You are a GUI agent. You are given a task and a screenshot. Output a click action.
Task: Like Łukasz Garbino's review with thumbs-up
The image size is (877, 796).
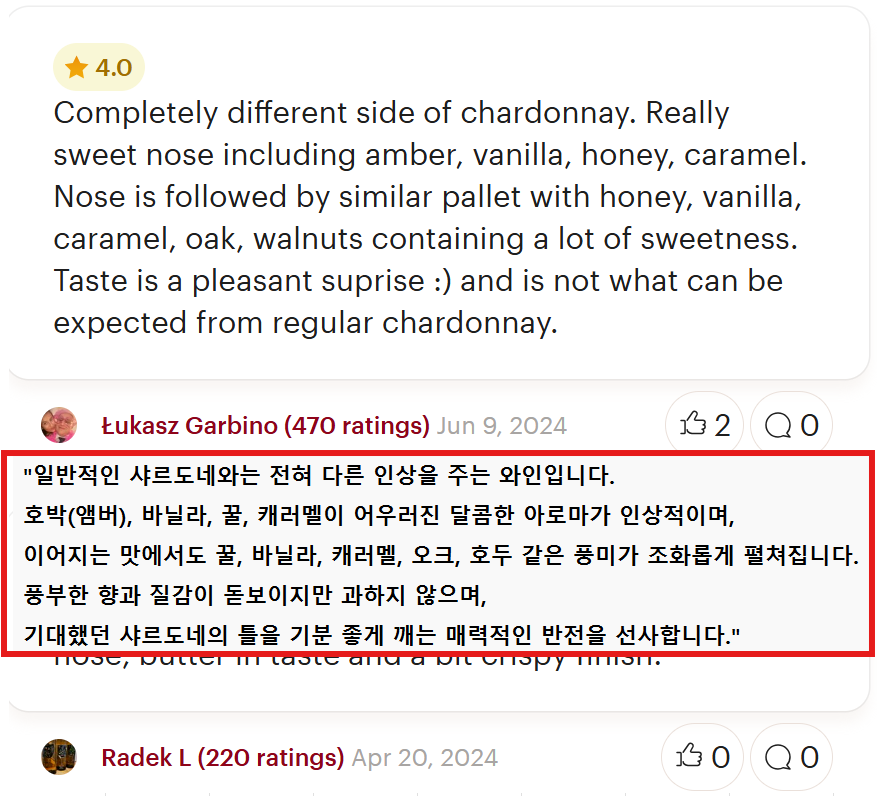point(693,425)
